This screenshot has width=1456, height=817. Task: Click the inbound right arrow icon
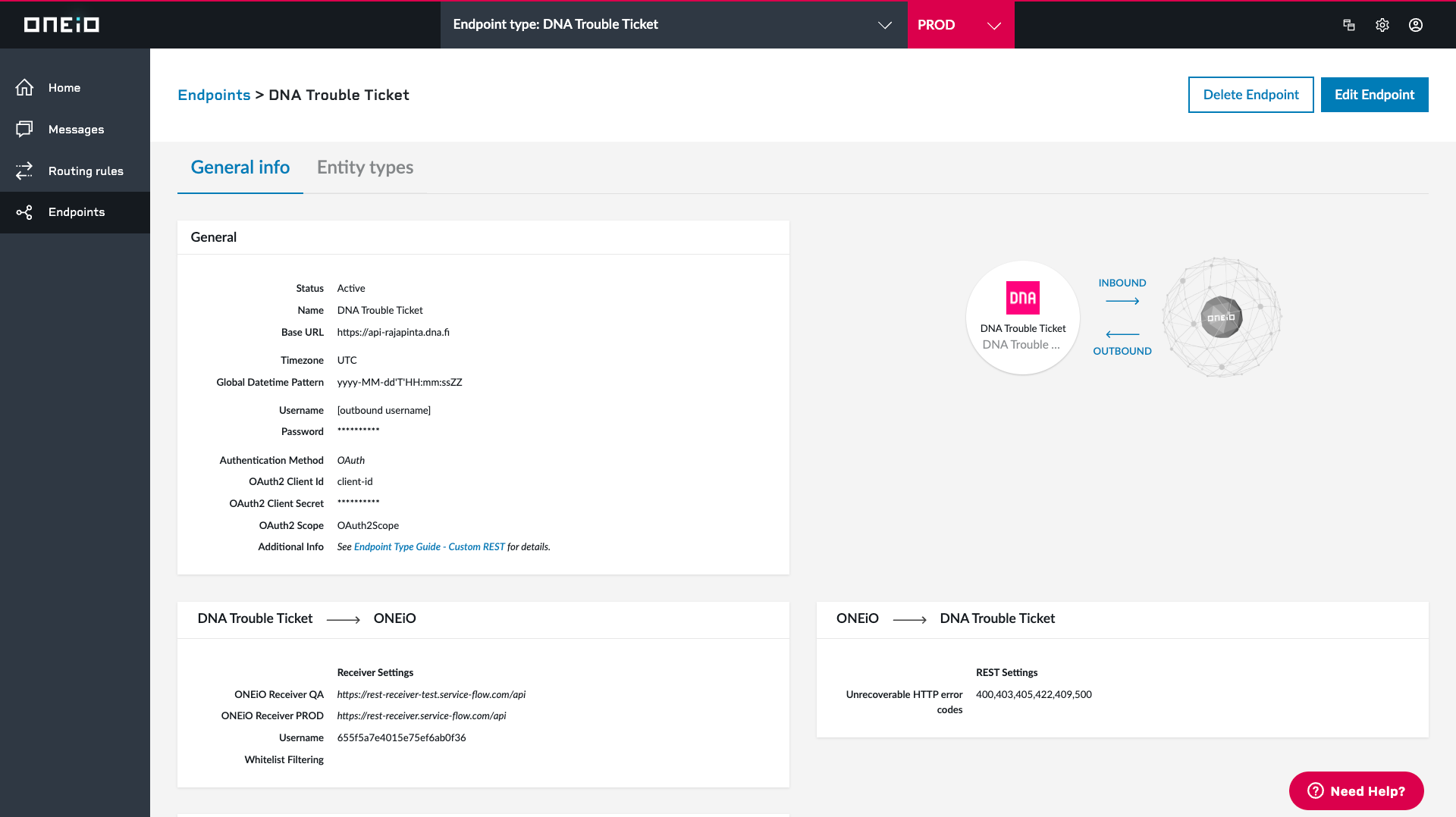tap(1122, 301)
